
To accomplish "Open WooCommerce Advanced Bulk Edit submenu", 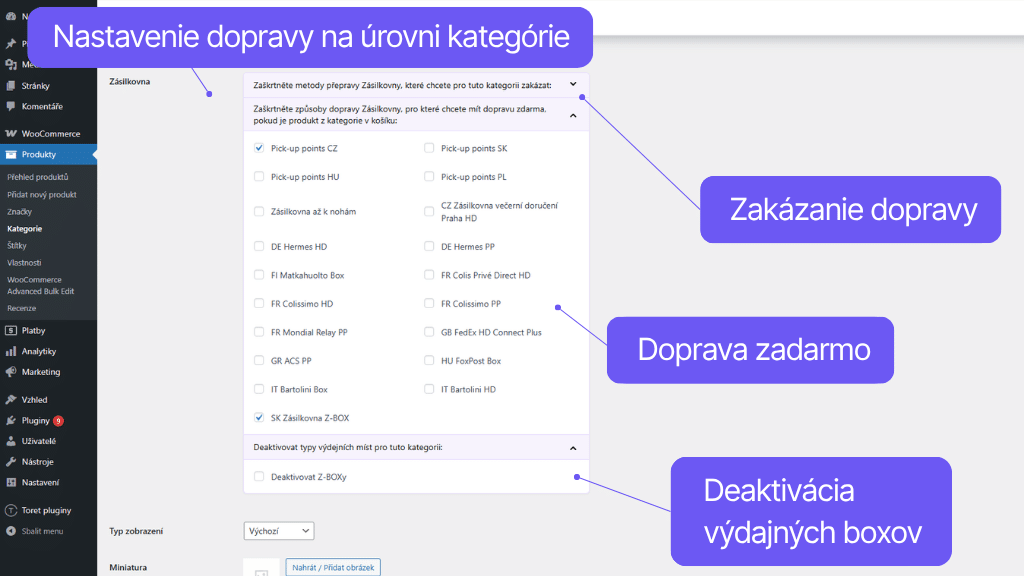I will click(x=40, y=285).
